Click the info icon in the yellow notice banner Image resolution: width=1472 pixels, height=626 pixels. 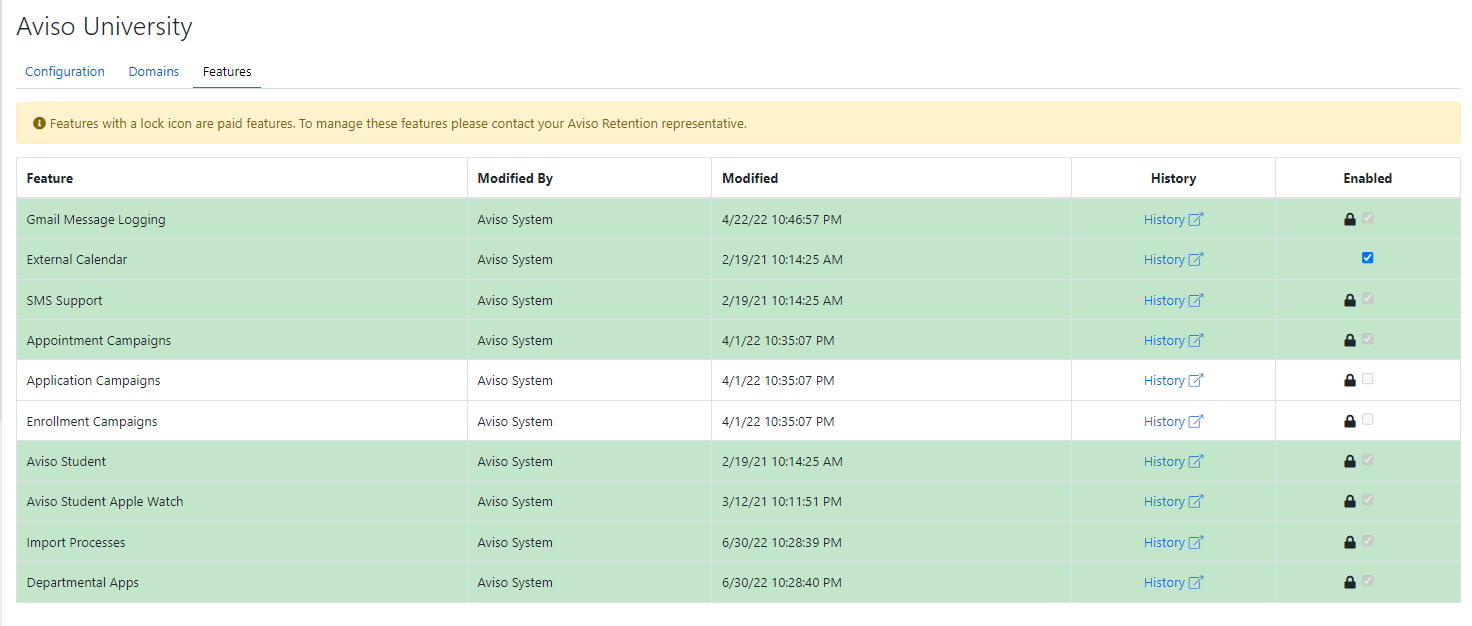(x=39, y=124)
